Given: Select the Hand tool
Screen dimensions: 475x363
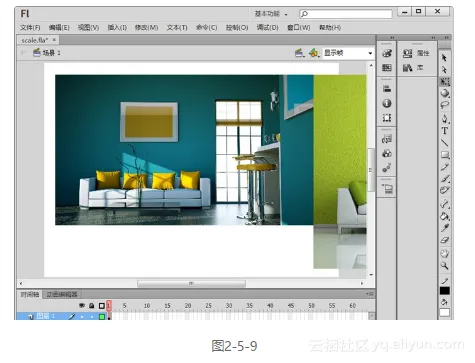Looking at the screenshot, I should click(444, 253).
